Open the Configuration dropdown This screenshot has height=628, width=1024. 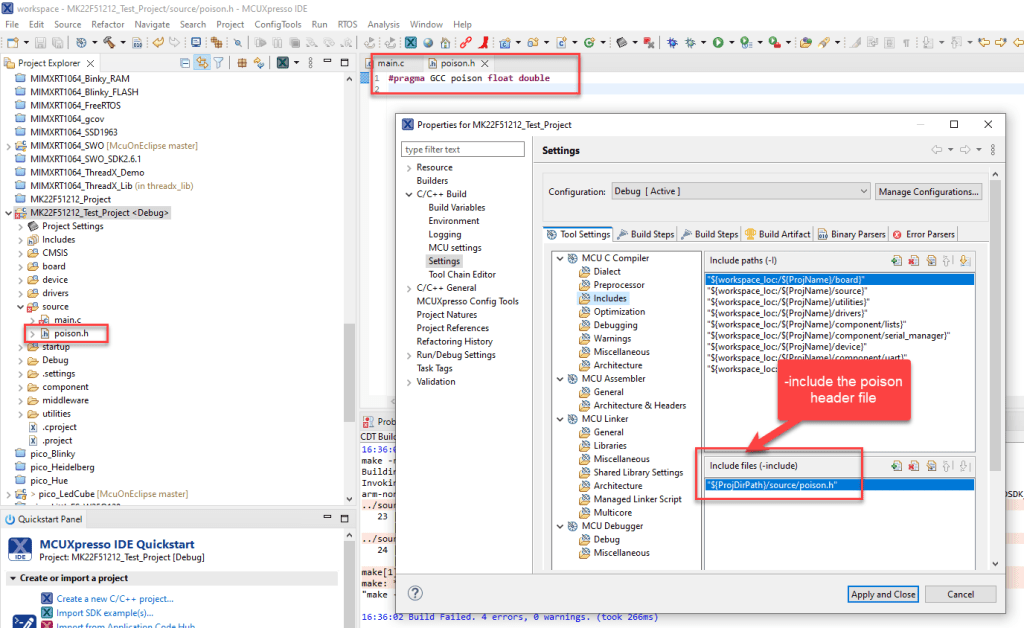click(739, 192)
